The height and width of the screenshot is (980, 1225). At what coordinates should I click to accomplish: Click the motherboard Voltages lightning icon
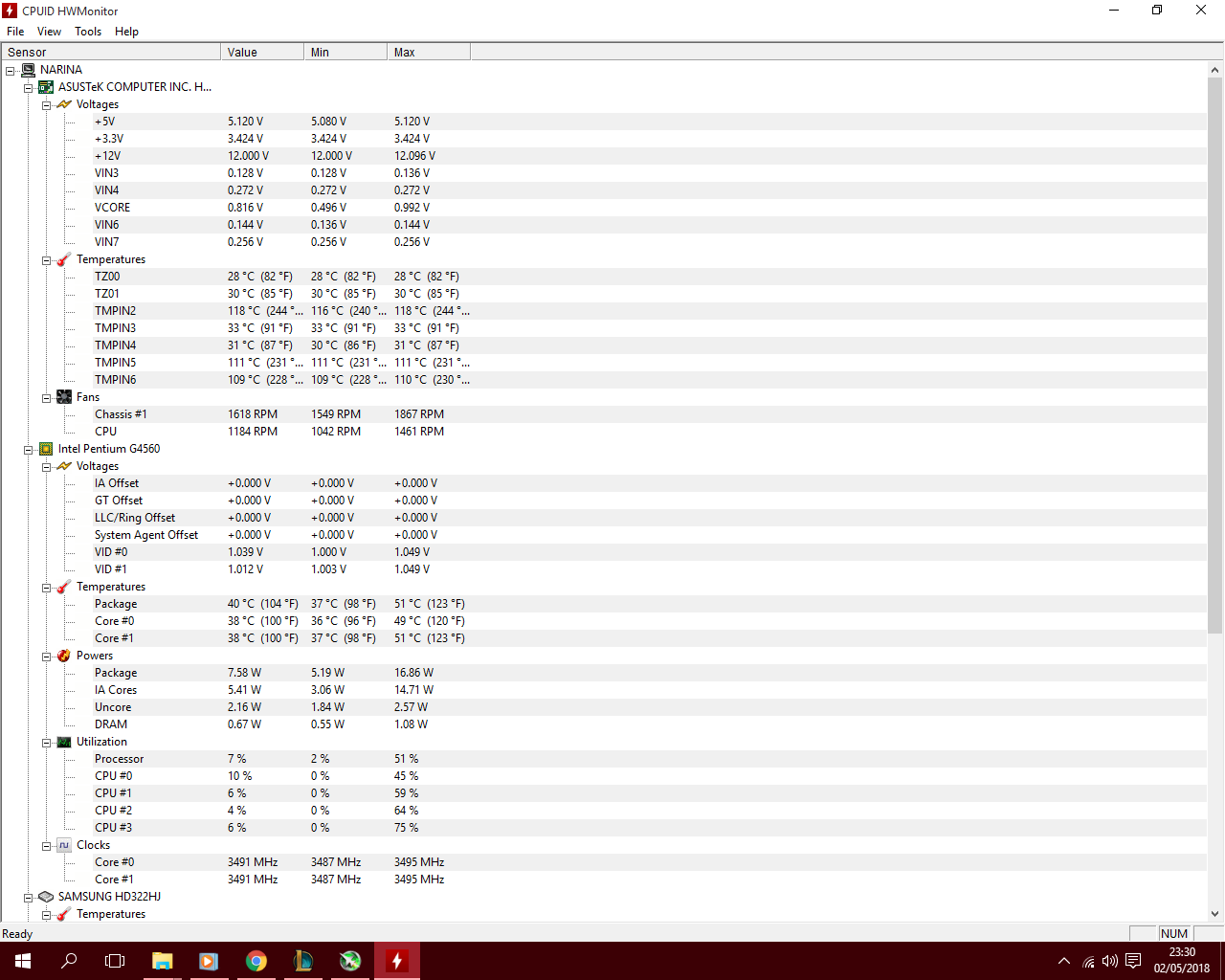(64, 104)
